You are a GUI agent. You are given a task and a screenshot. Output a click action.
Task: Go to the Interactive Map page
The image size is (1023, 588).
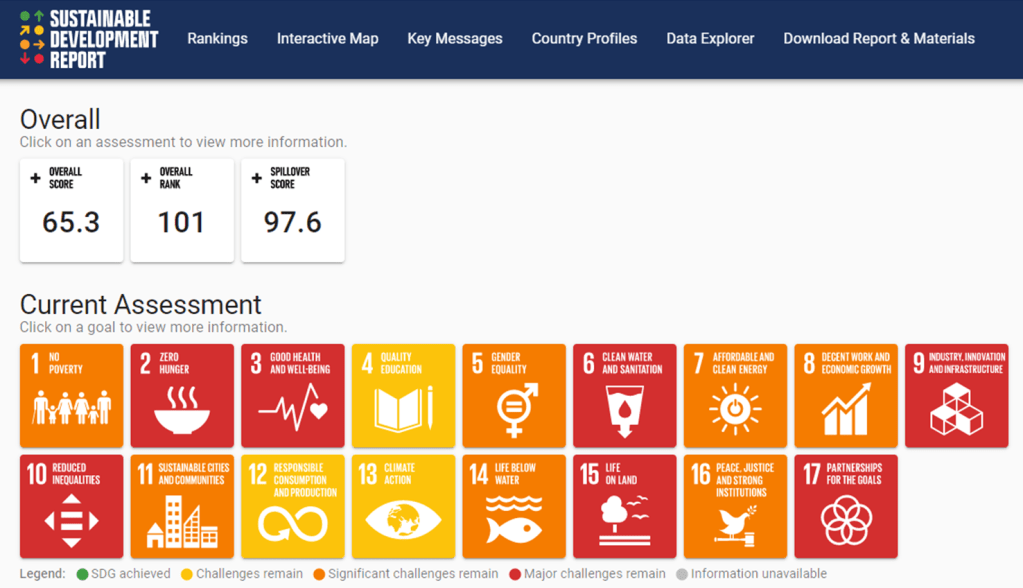327,39
